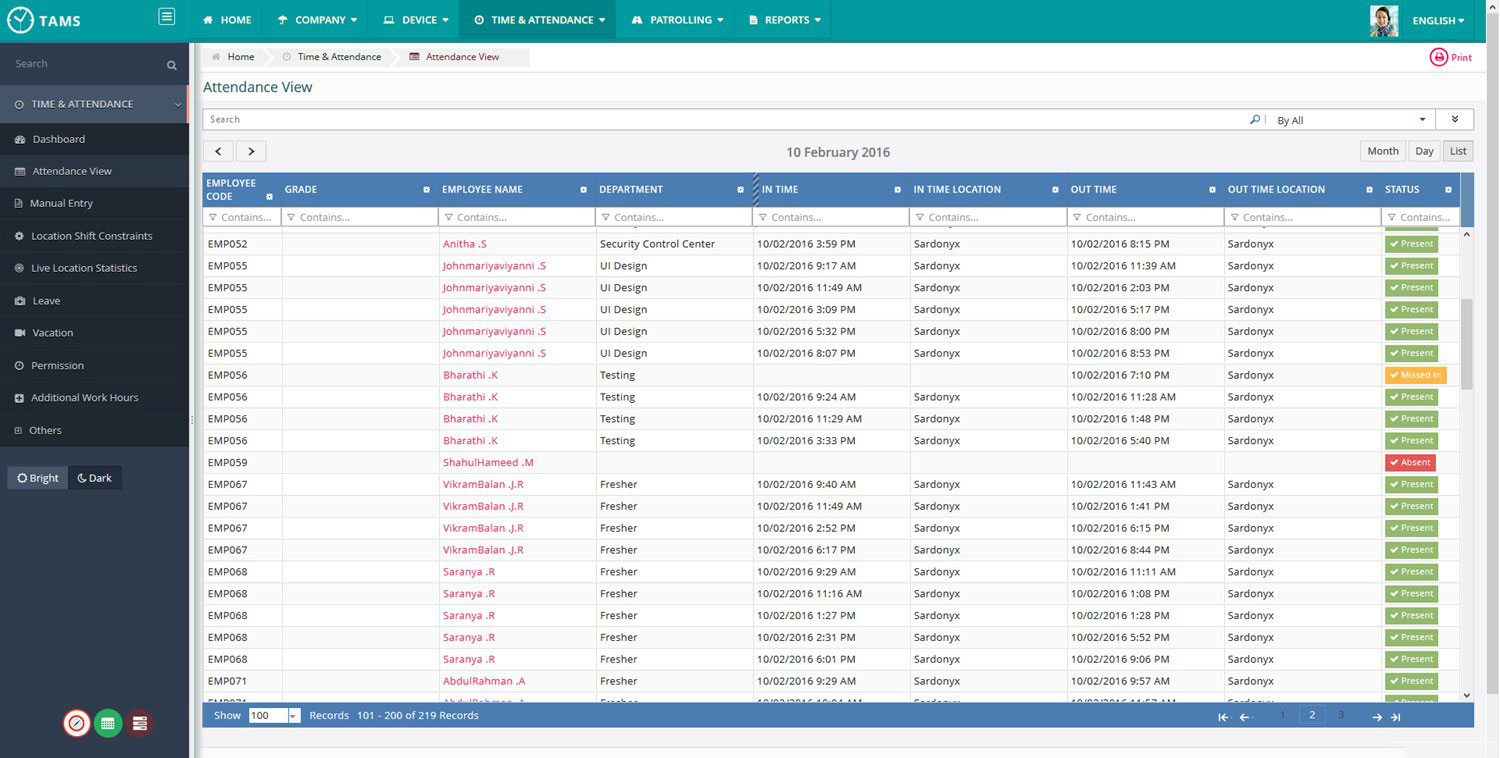Open Department column settings icon
Screen dimensions: 1500x758
tap(741, 189)
